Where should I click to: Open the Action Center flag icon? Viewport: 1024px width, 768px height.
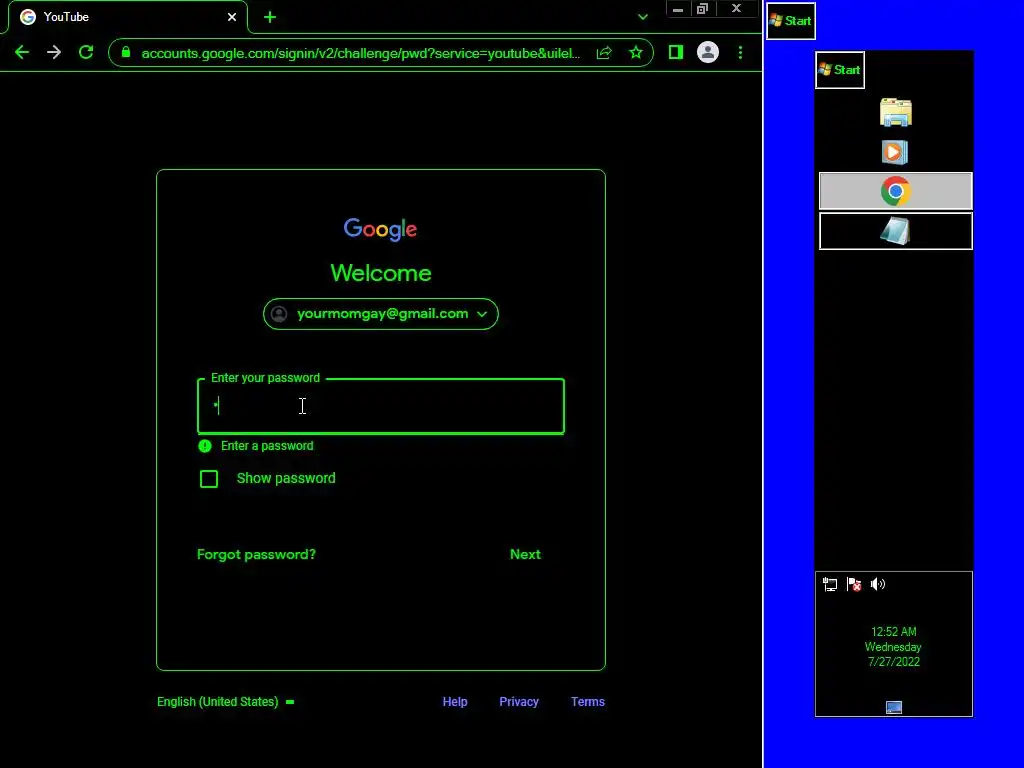(854, 584)
